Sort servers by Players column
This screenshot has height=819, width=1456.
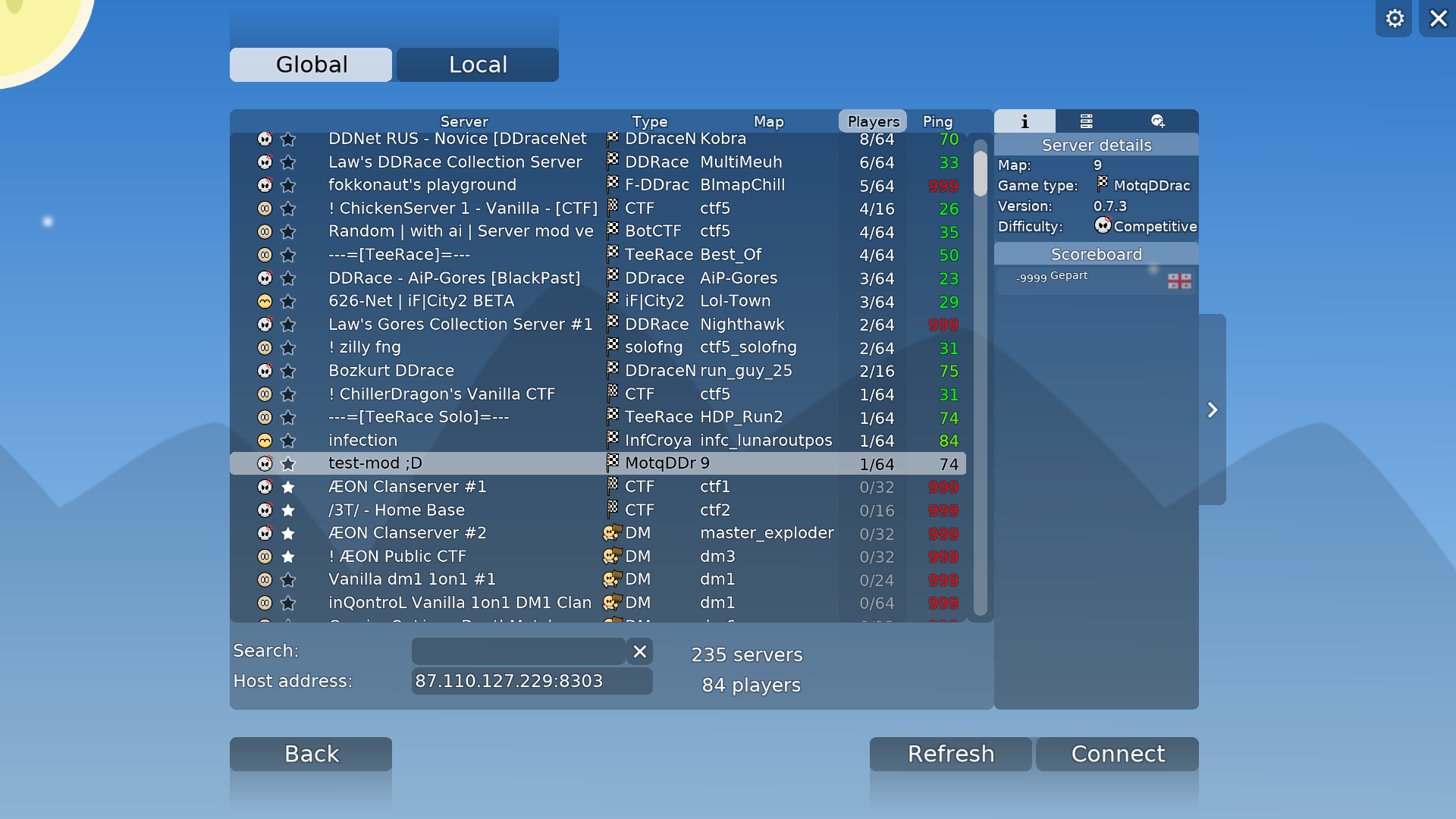(x=873, y=121)
